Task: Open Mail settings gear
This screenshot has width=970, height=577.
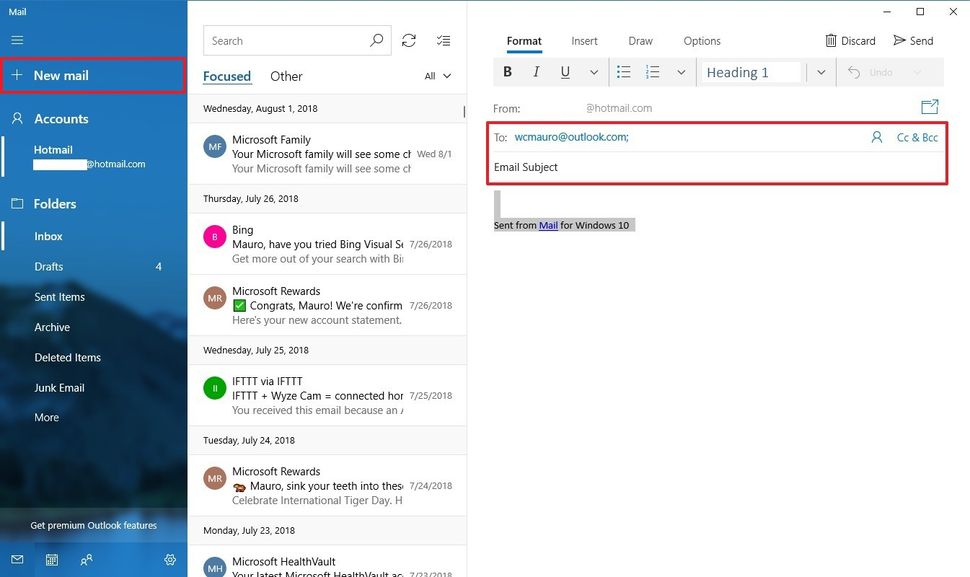Action: pyautogui.click(x=170, y=560)
